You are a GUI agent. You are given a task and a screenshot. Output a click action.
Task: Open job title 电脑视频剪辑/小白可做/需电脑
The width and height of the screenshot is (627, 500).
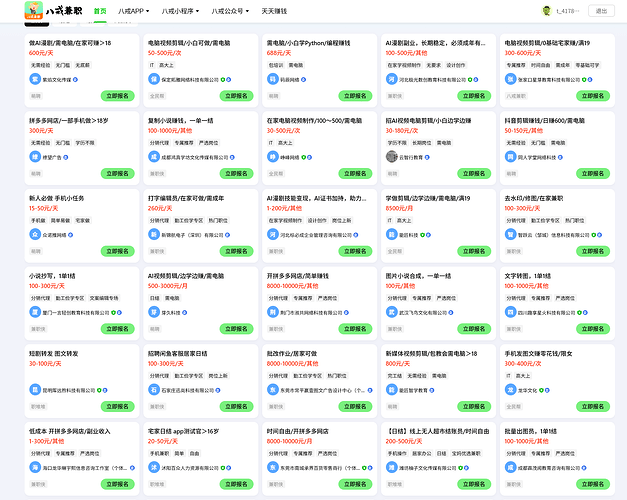[x=189, y=43]
